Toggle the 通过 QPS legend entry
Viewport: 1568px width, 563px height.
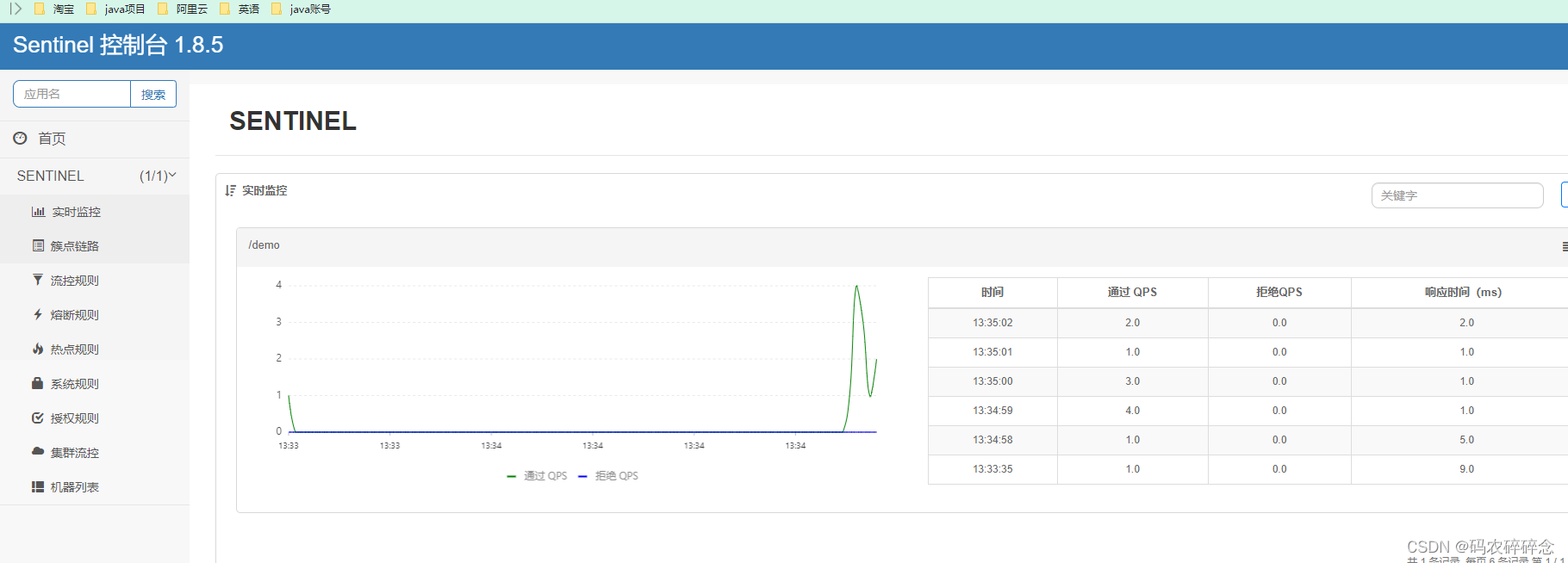point(537,476)
